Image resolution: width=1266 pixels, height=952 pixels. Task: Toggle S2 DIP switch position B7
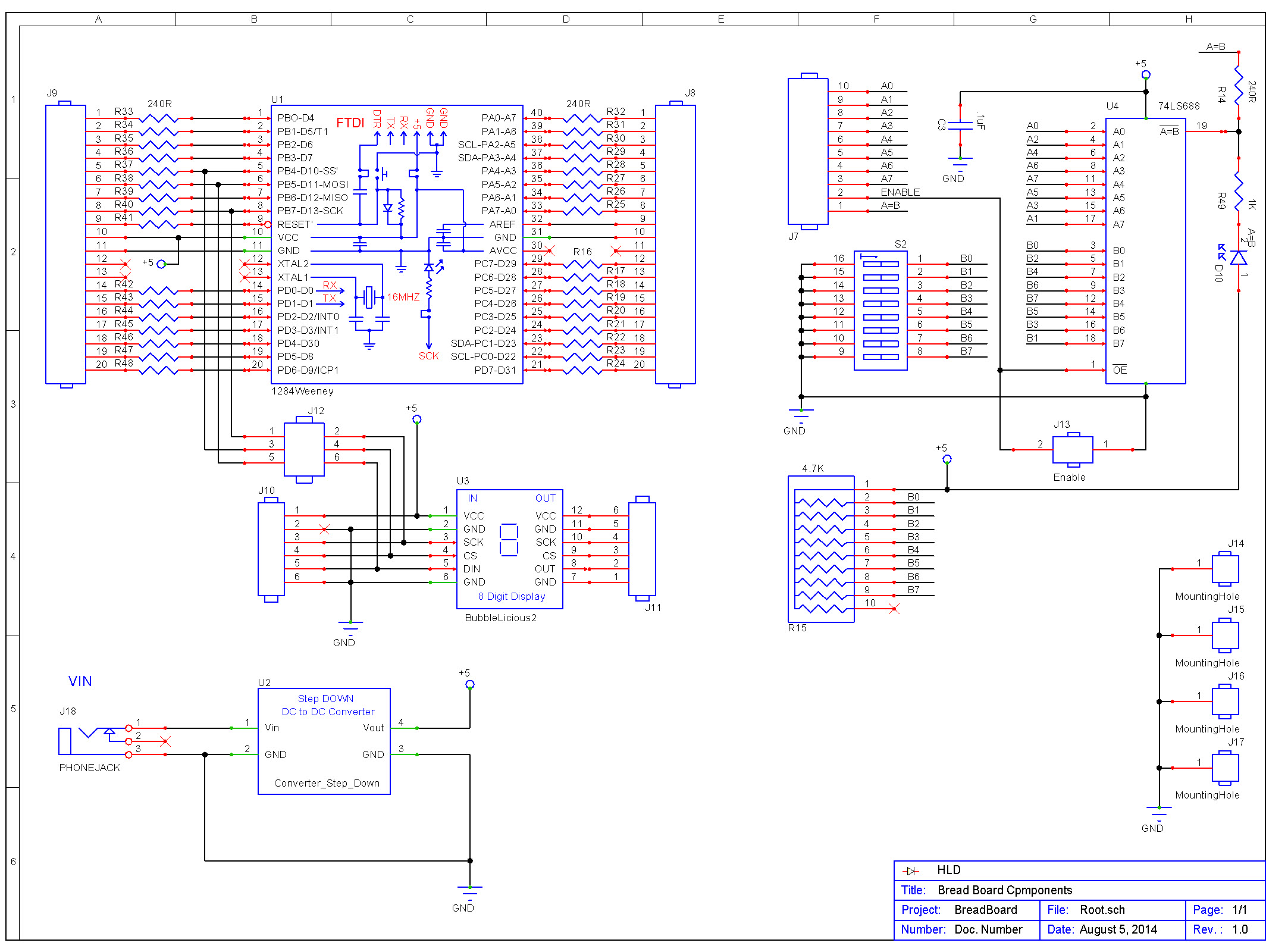click(880, 357)
